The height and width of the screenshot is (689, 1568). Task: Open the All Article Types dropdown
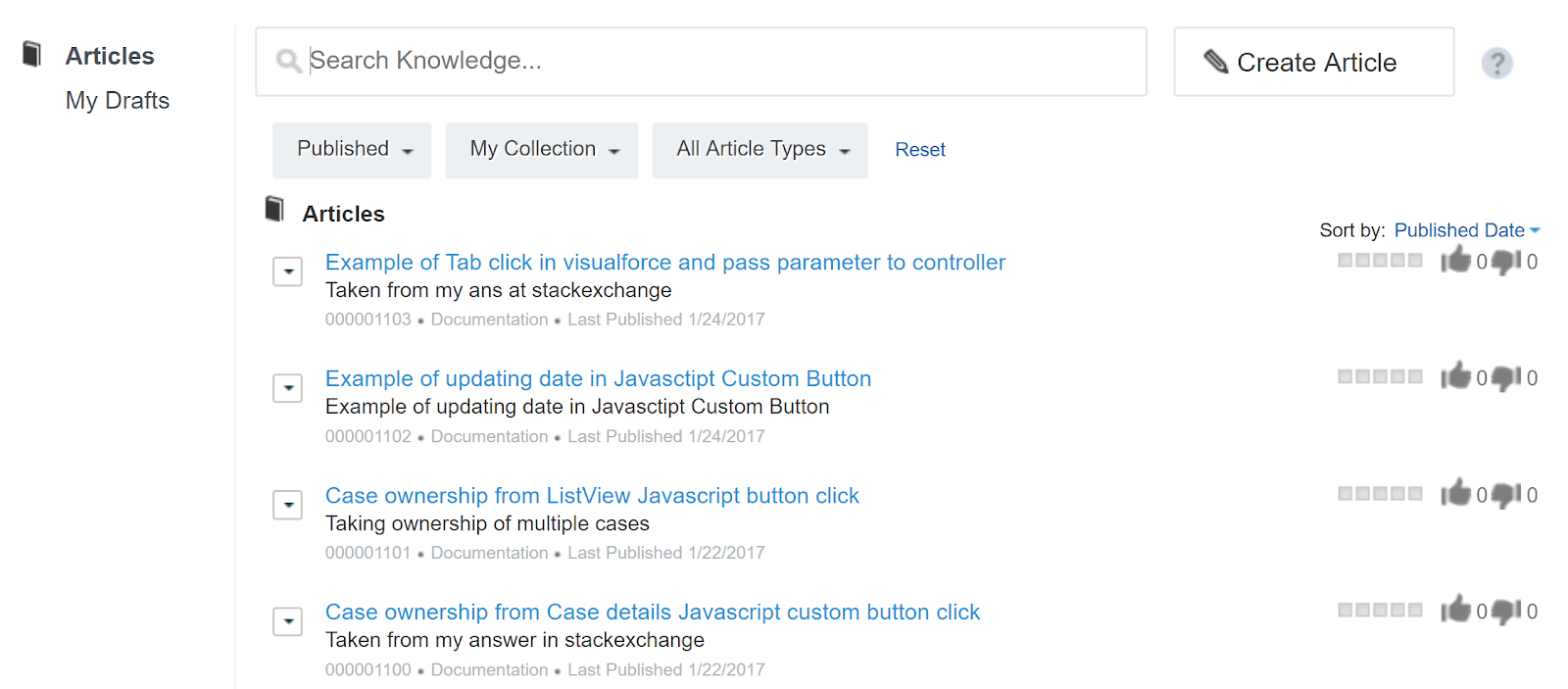759,150
